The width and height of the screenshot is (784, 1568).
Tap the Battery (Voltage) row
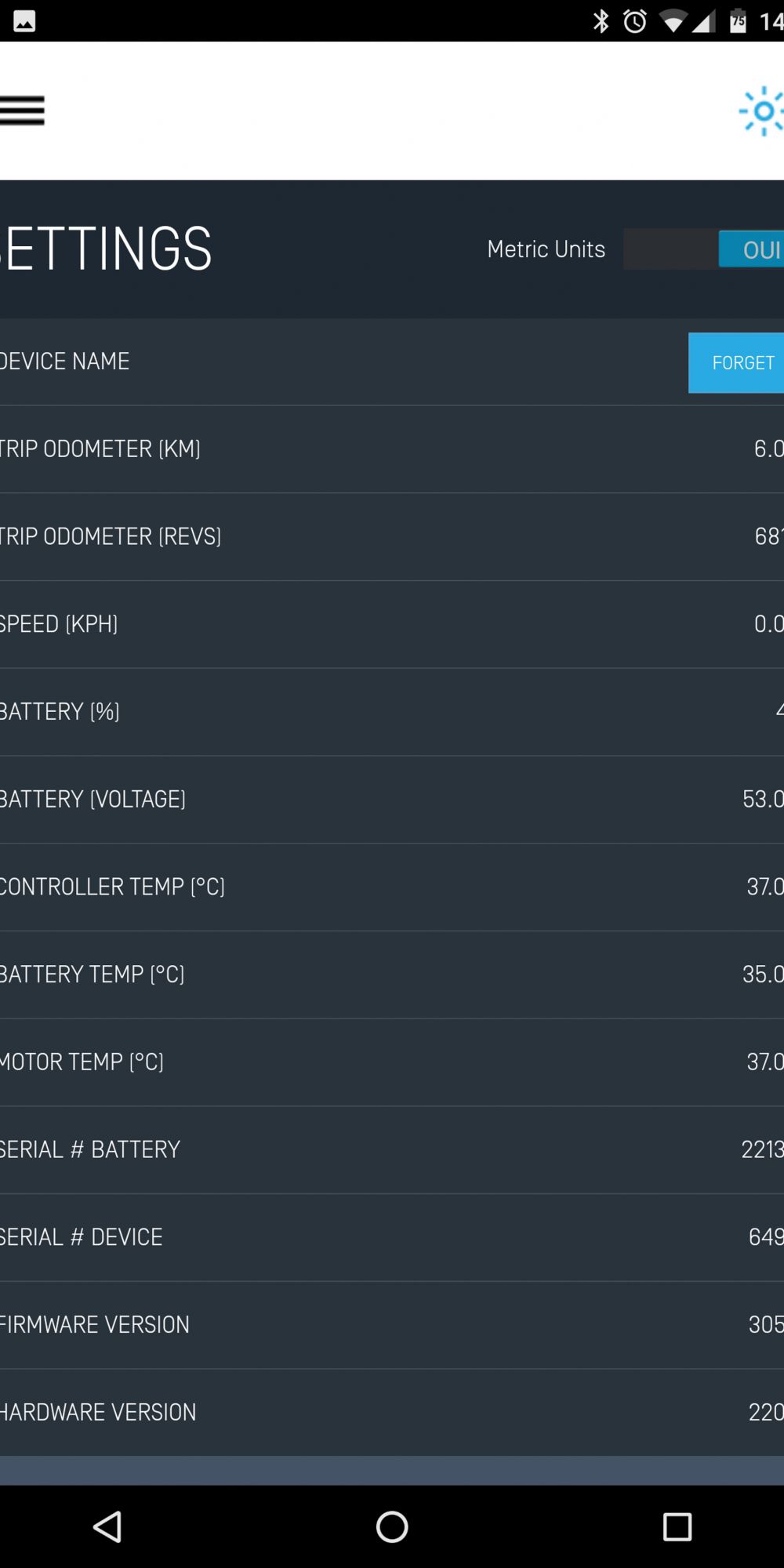392,800
